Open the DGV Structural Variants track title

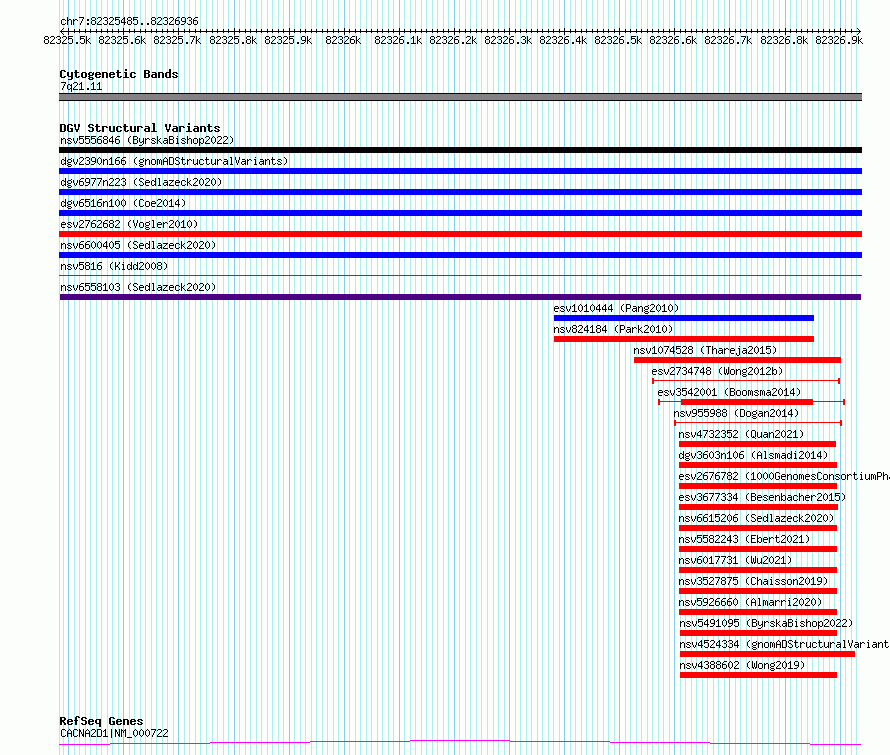click(x=140, y=128)
